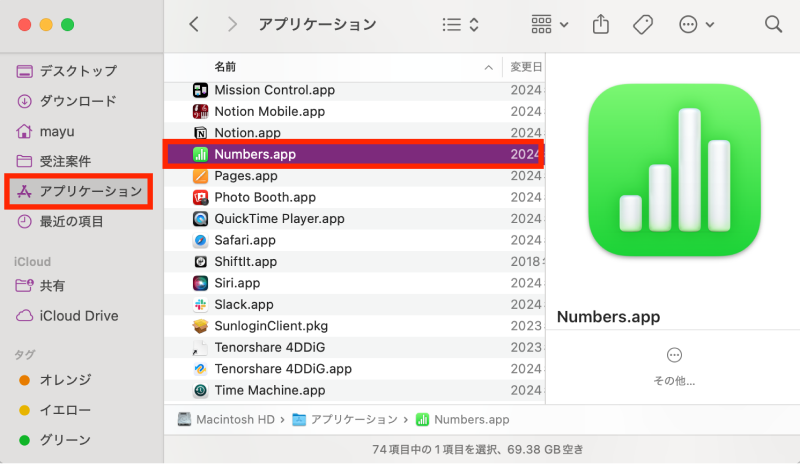Click the Photo Booth.app icon
The width and height of the screenshot is (800, 464).
click(x=201, y=198)
